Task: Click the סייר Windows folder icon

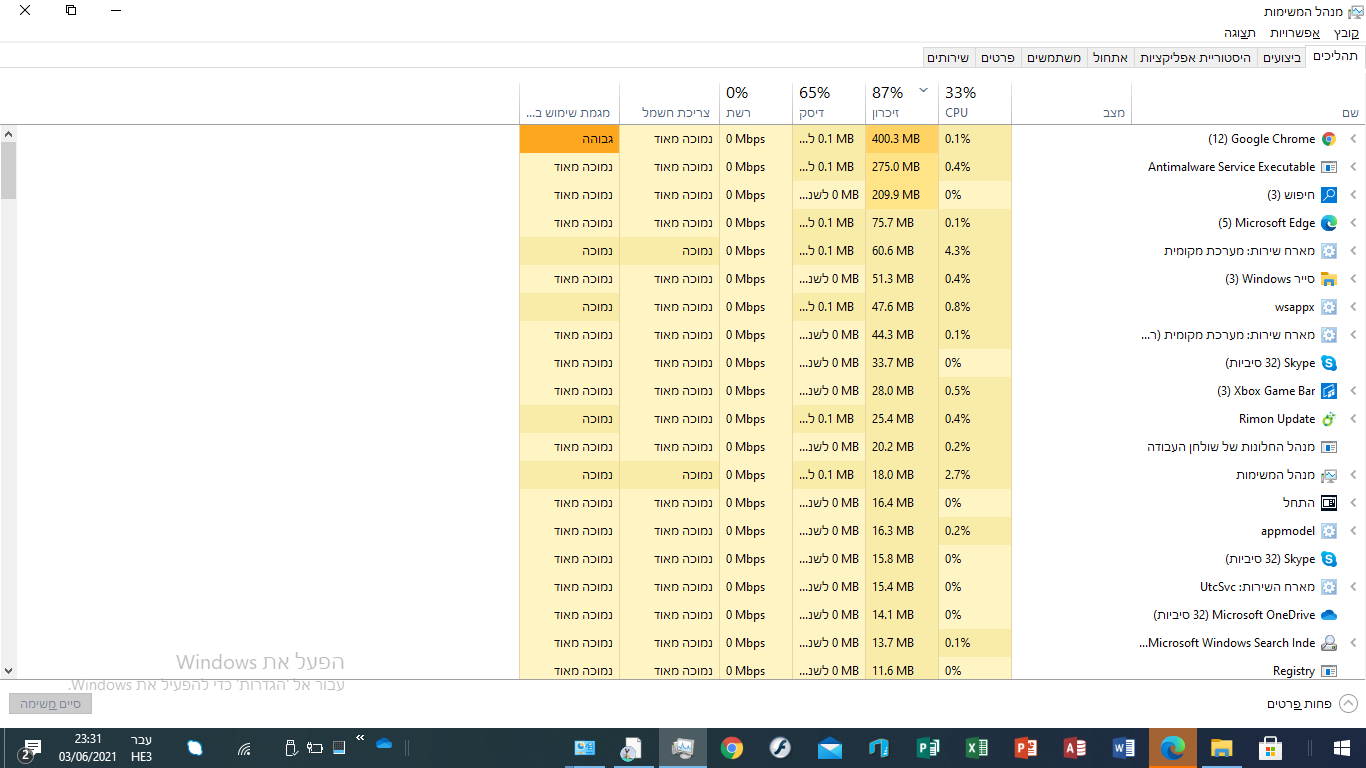Action: [x=1329, y=279]
